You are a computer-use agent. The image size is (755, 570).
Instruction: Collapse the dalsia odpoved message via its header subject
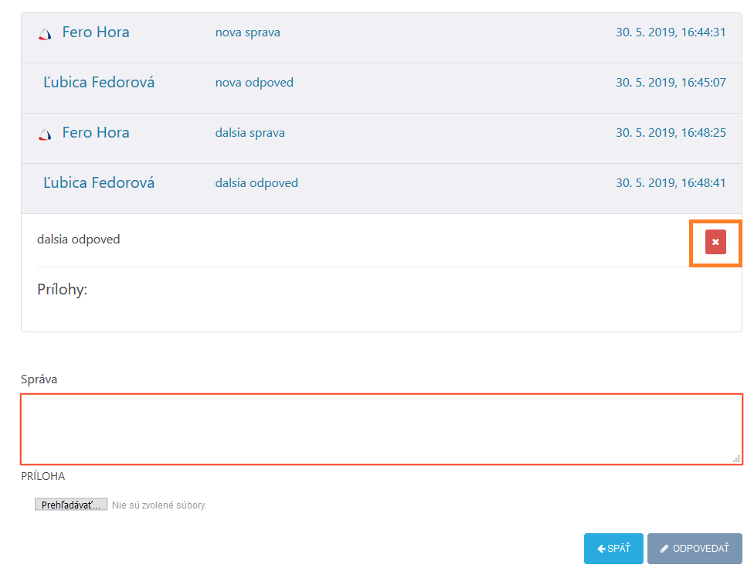coord(256,183)
